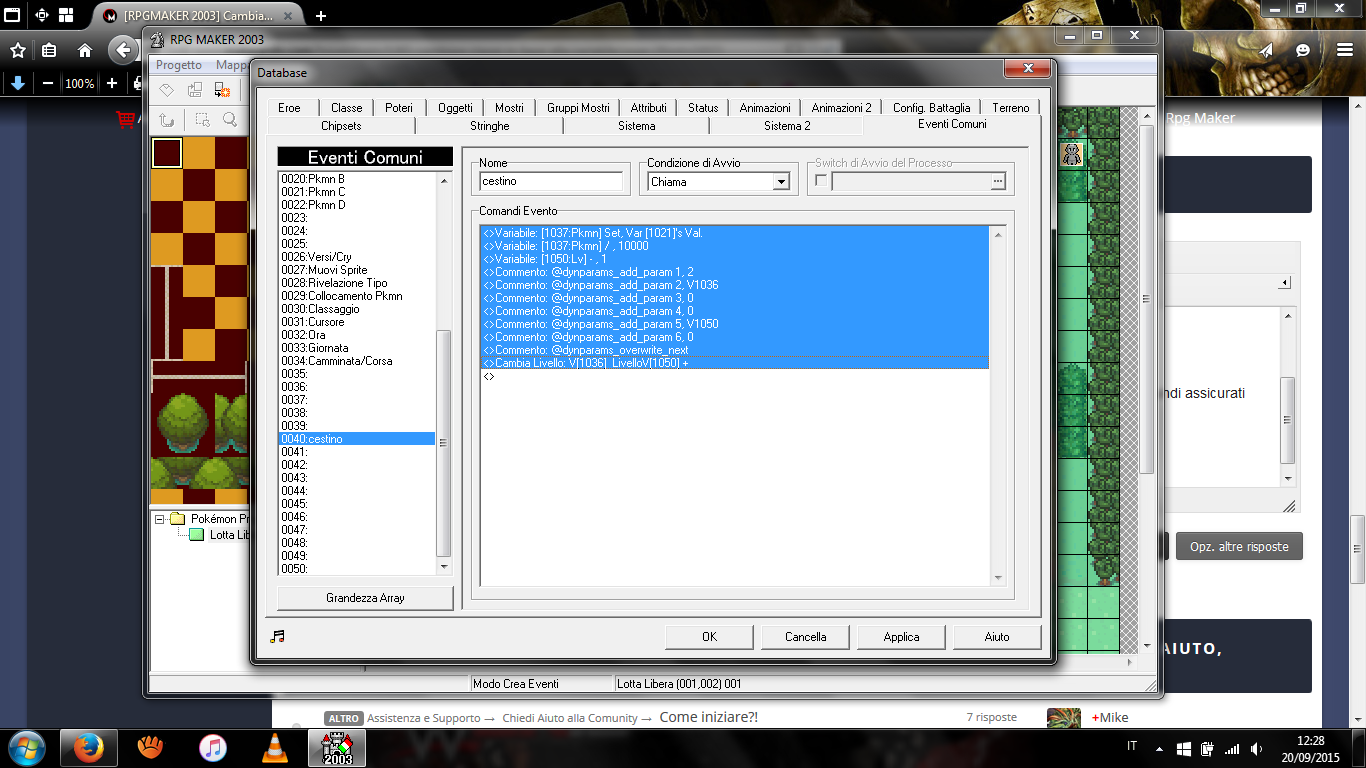This screenshot has height=768, width=1366.
Task: Switch to the Chipsets tab
Action: 341,126
